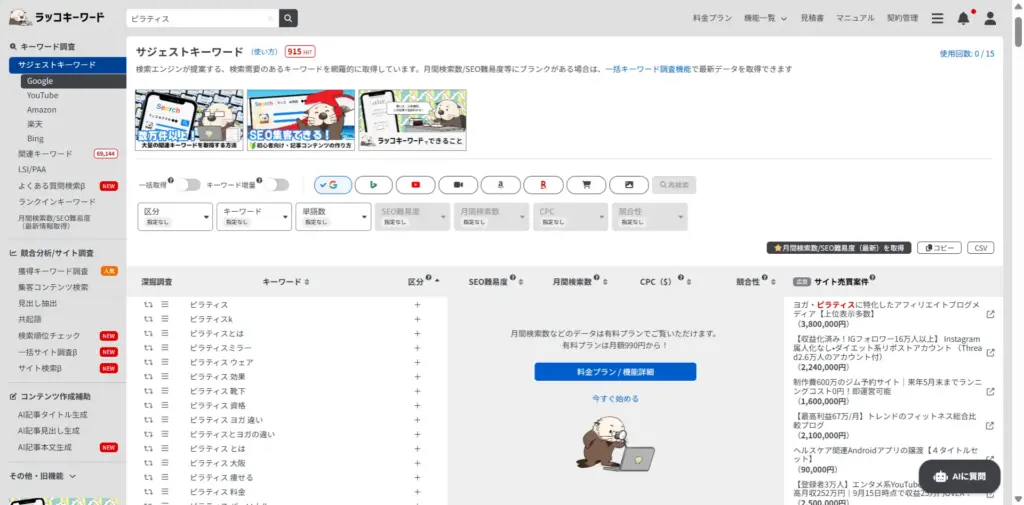Screen dimensions: 1024x505
Task: Select the shopping cart source button
Action: [586, 185]
